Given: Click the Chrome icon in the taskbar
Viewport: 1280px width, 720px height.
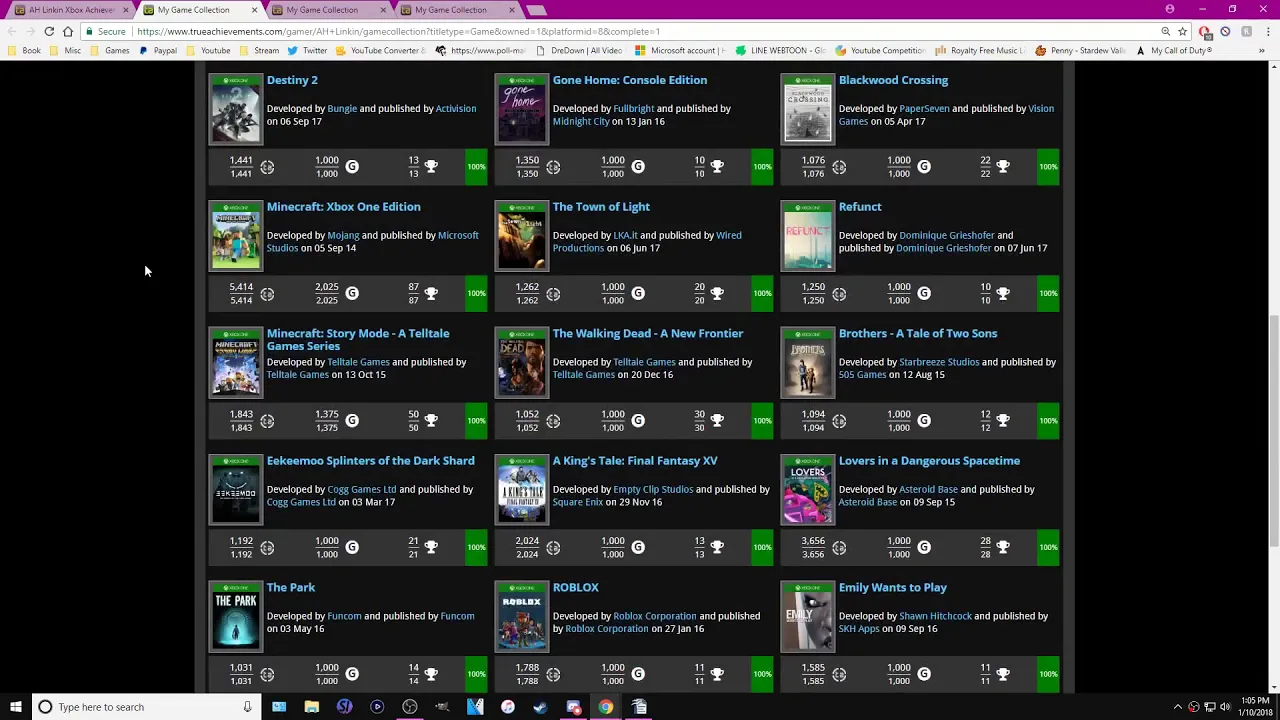Looking at the screenshot, I should (x=606, y=707).
